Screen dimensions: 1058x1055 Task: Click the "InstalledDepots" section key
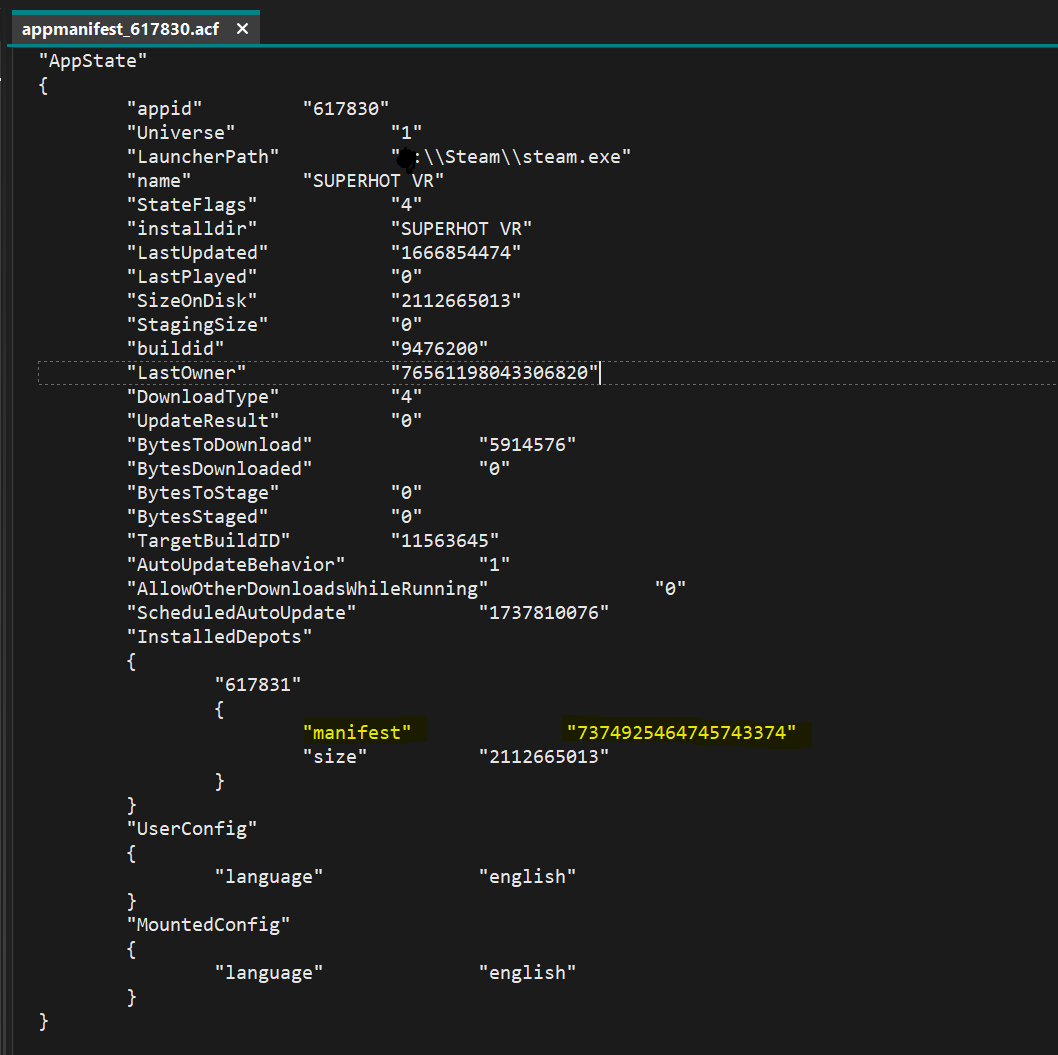[219, 637]
